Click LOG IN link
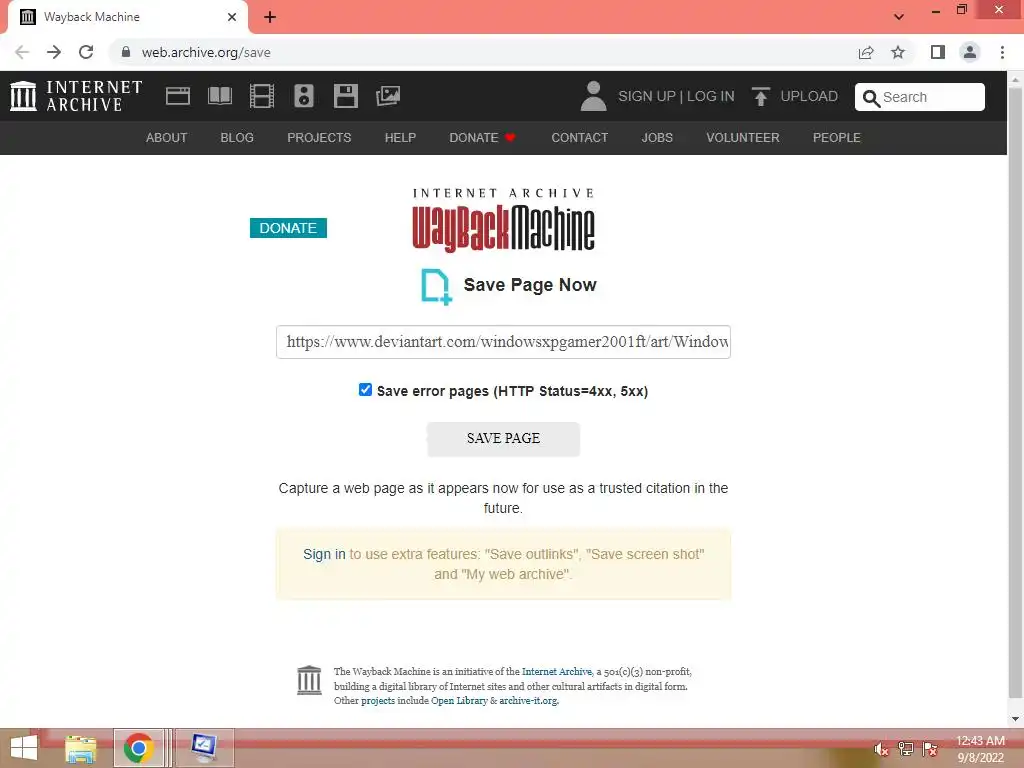 tap(711, 97)
